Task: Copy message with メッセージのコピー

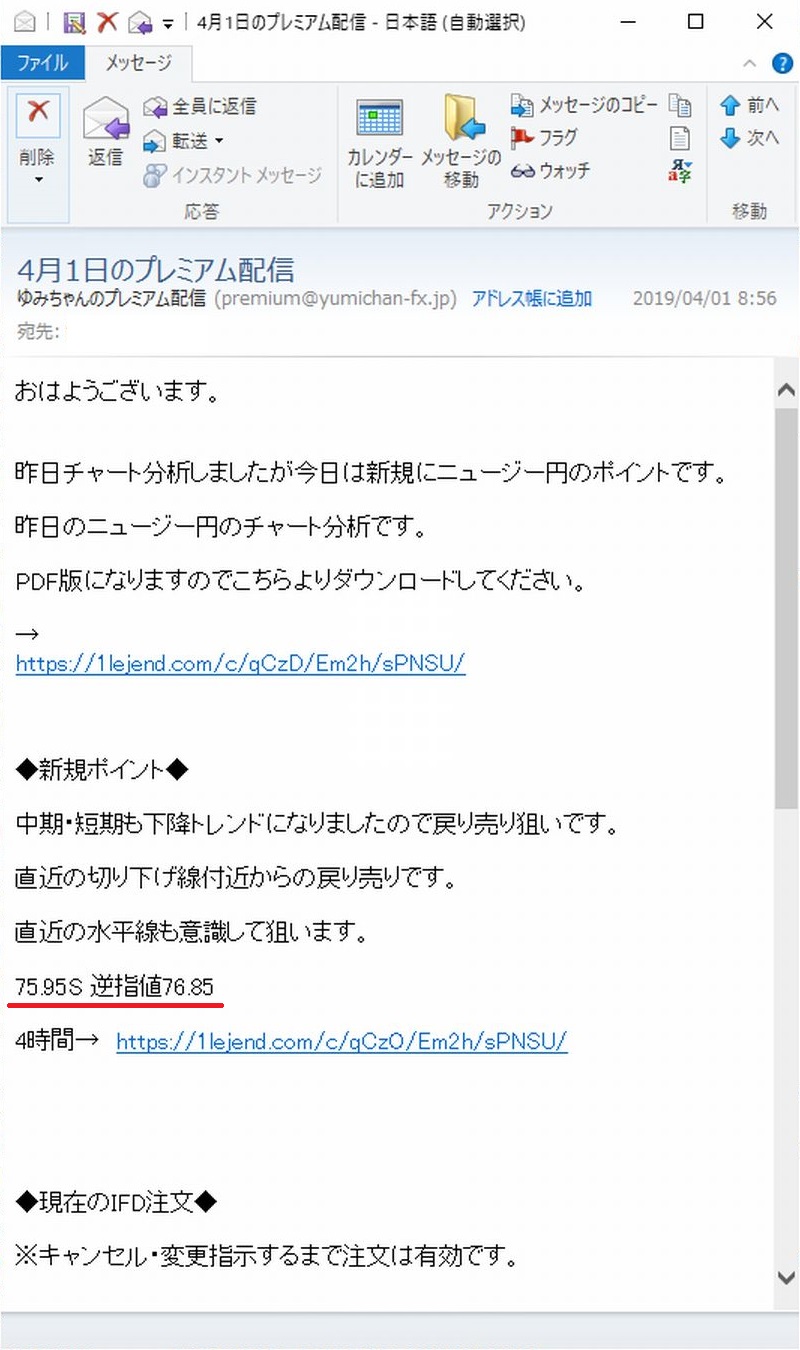Action: [585, 105]
